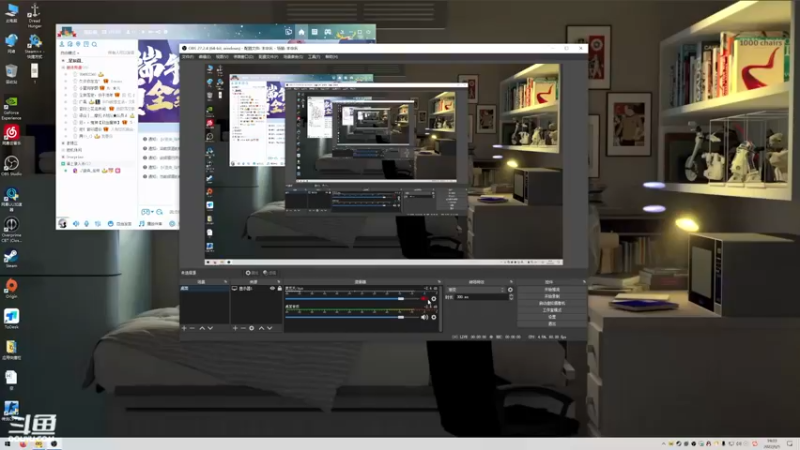Toggle the microphone icon in chat window bottom bar
800x450 pixels.
click(x=86, y=223)
